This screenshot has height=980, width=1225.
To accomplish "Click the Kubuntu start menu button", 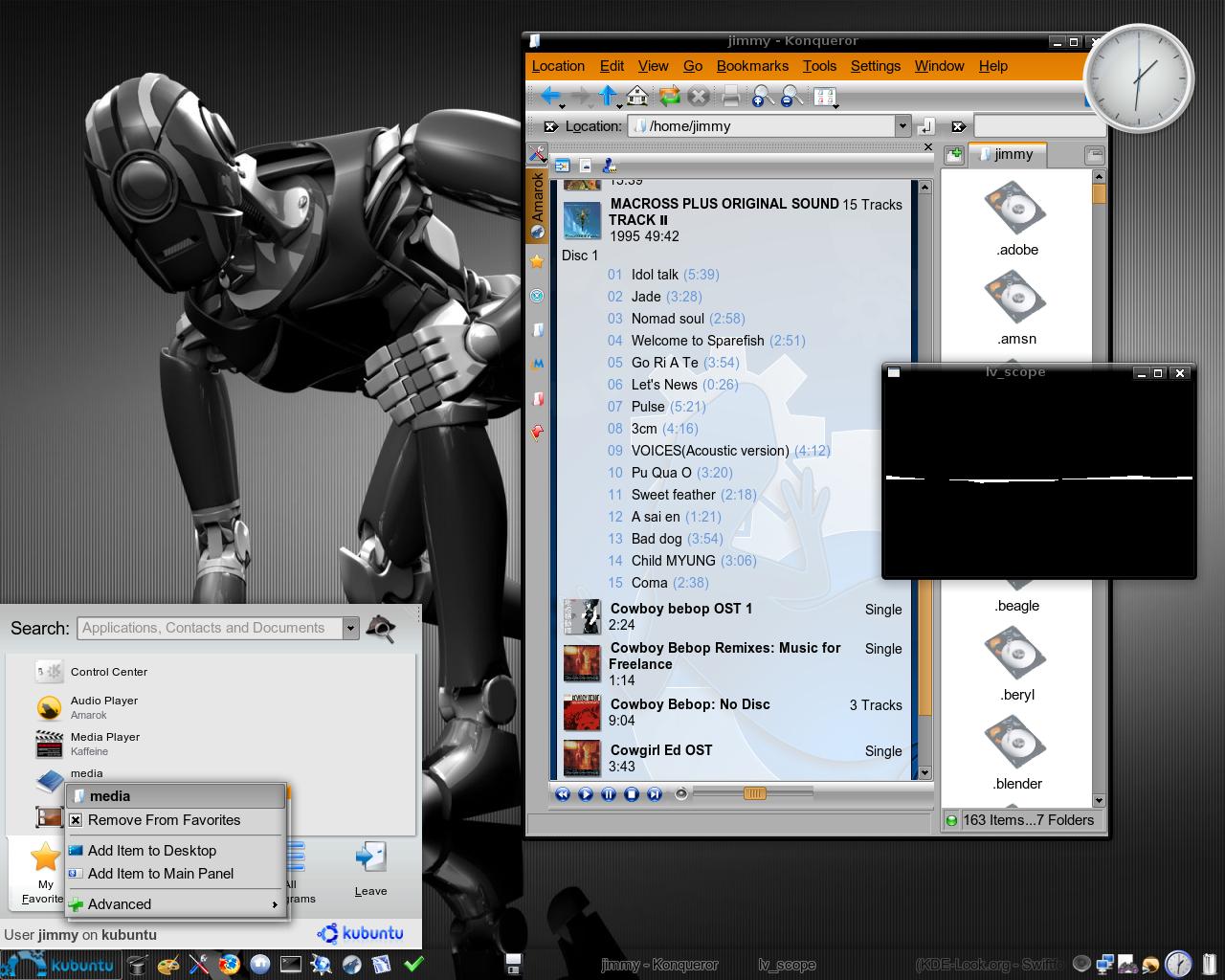I will [x=59, y=965].
